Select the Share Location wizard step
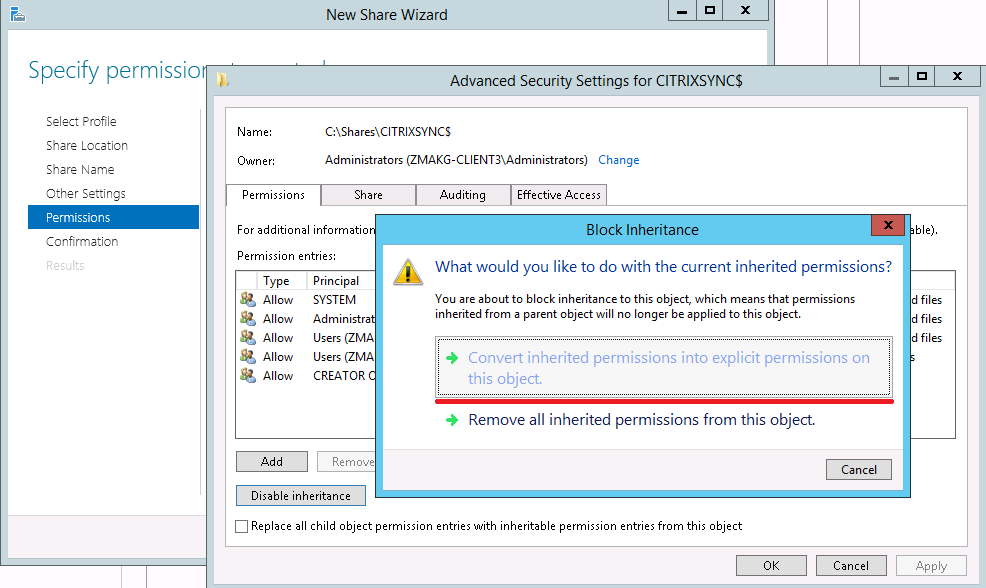The height and width of the screenshot is (588, 986). (x=87, y=146)
